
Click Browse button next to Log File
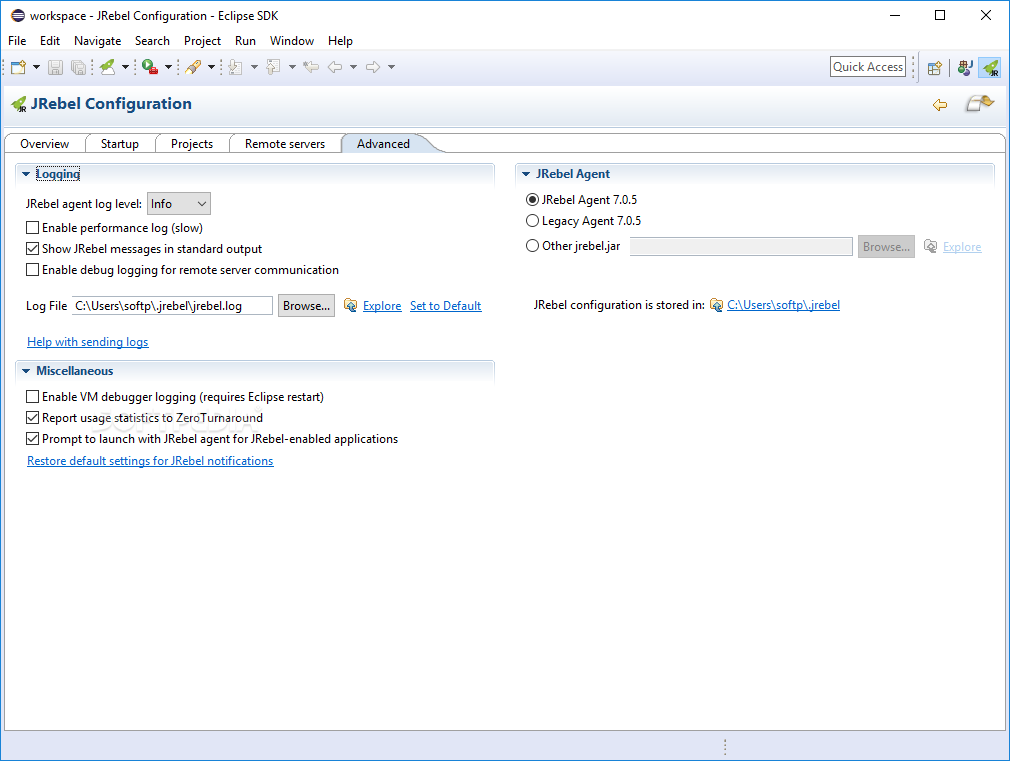(x=307, y=306)
